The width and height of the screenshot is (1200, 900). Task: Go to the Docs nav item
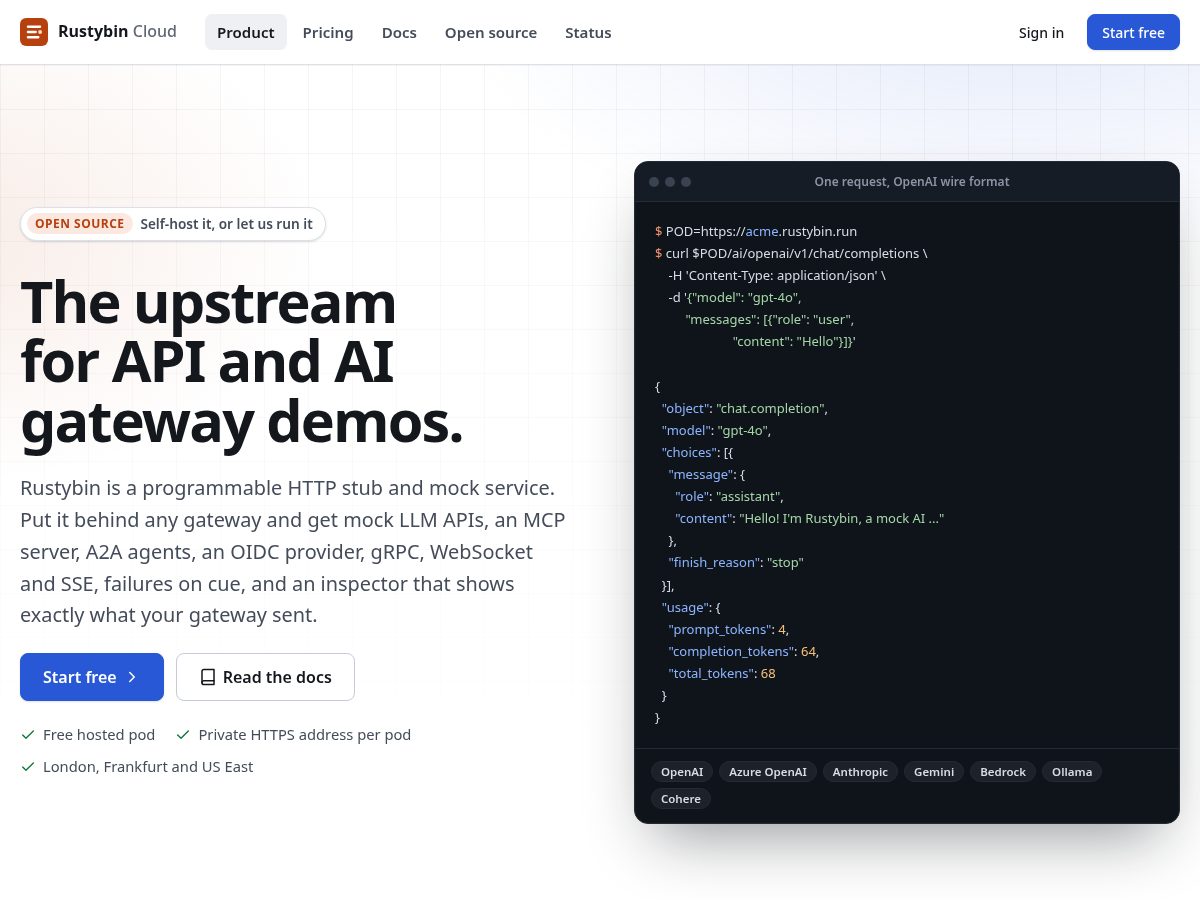tap(399, 32)
